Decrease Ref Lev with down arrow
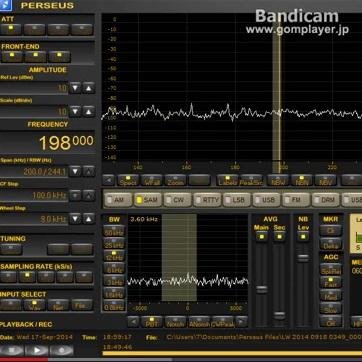Image resolution: width=362 pixels, height=362 pixels. [75, 88]
